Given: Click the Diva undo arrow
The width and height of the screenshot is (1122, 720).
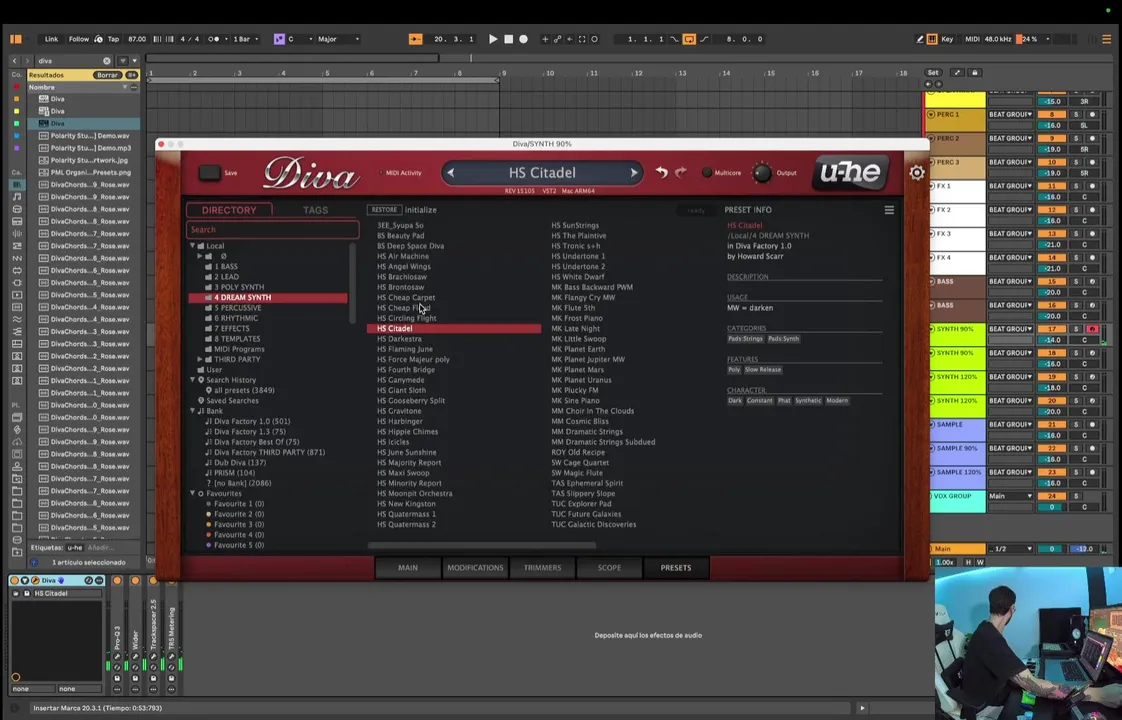Looking at the screenshot, I should coord(662,172).
